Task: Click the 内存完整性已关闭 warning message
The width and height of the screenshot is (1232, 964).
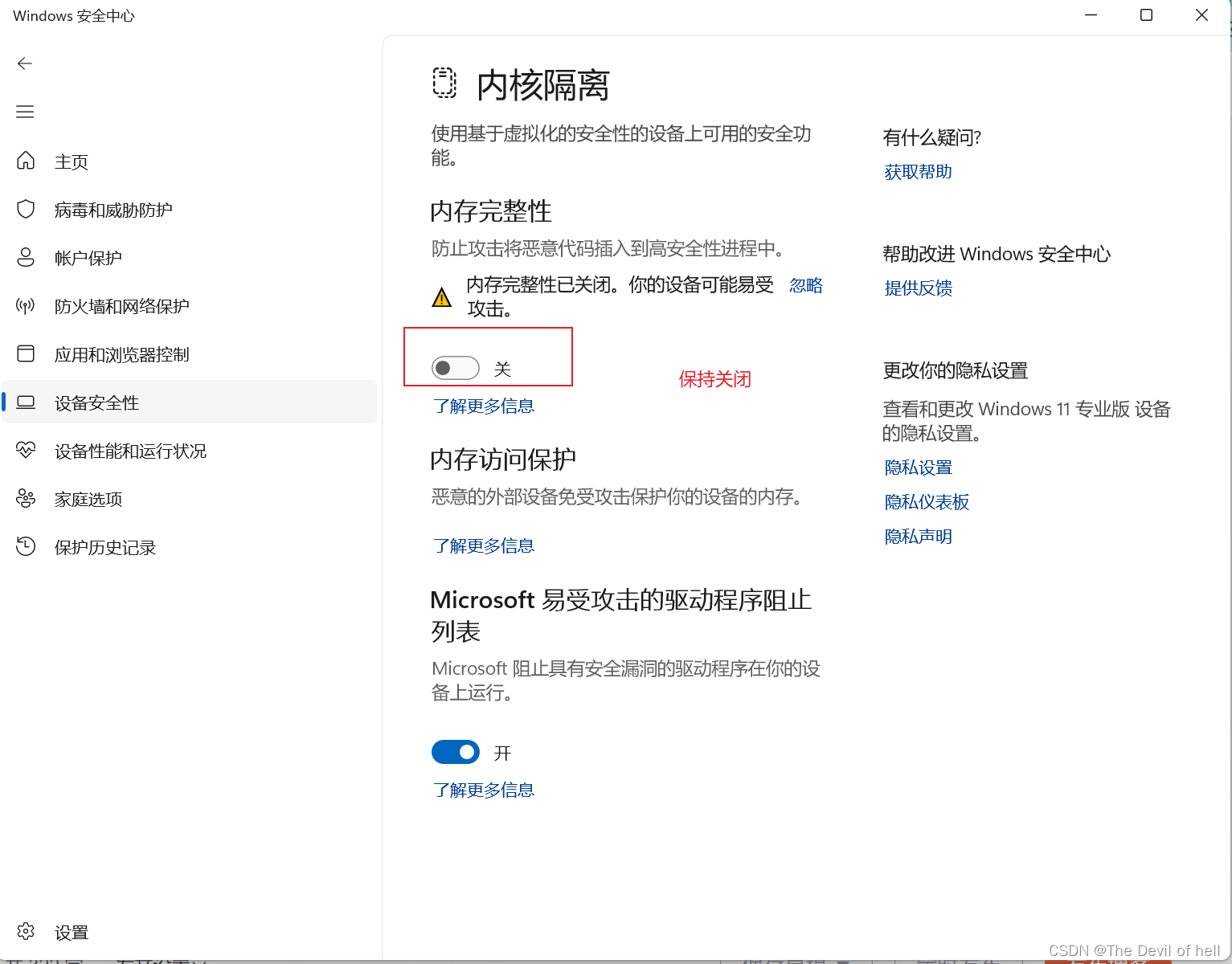Action: click(x=620, y=296)
